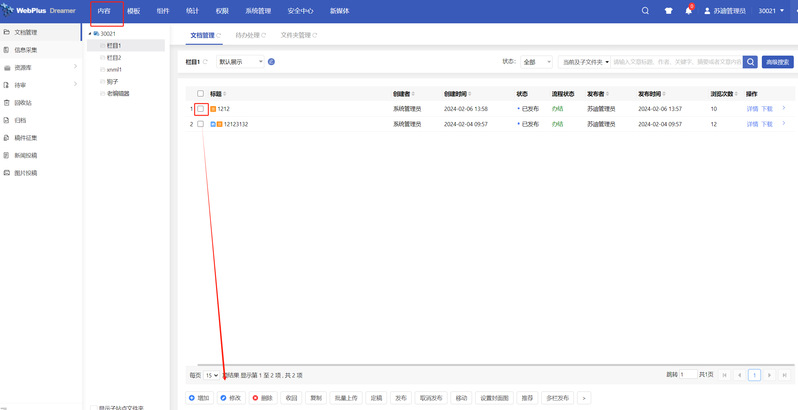Click the 稿件征集 sidebar icon

7,138
